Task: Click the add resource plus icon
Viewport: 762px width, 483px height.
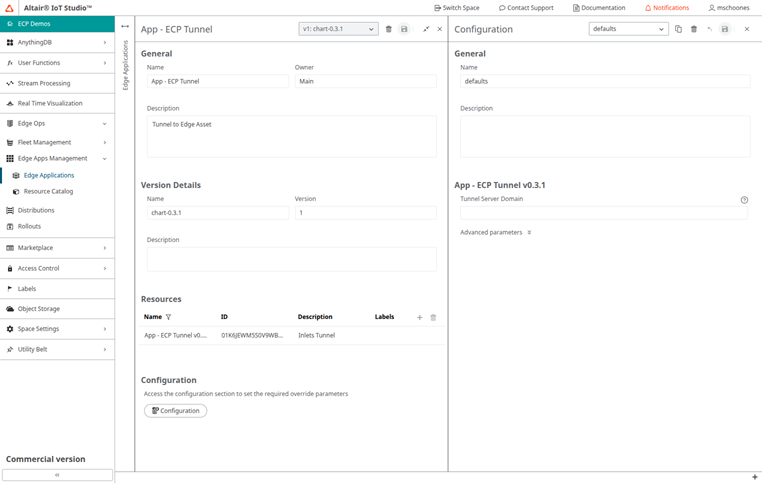Action: pyautogui.click(x=419, y=317)
